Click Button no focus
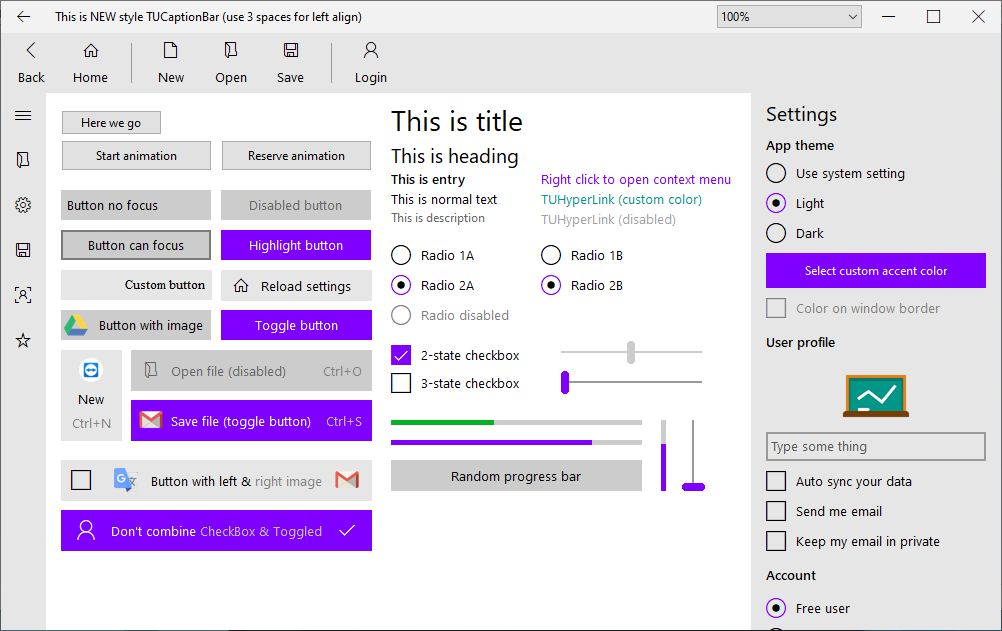The image size is (1002, 631). (136, 205)
